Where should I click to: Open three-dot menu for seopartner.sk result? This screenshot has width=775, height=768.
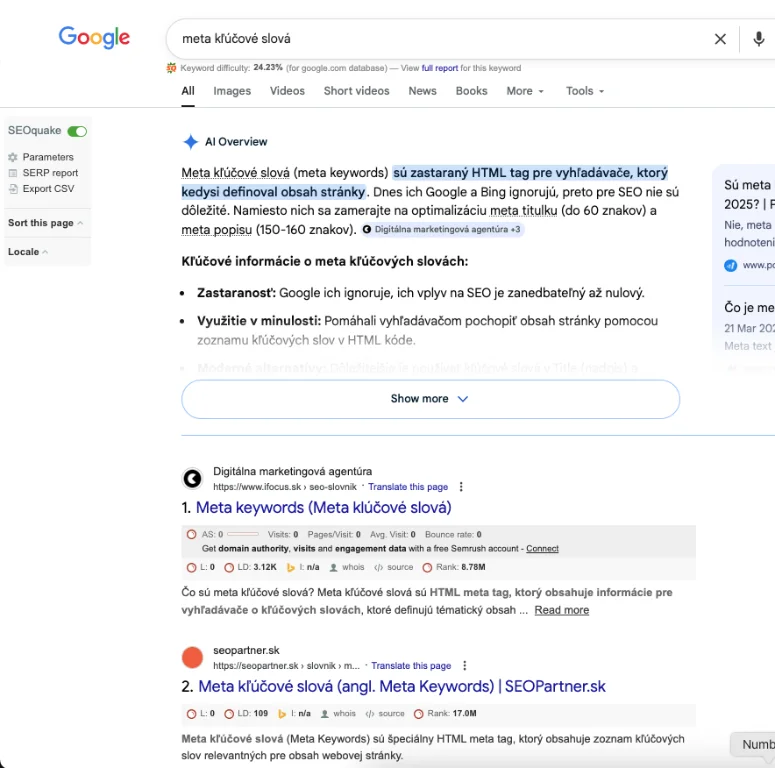[464, 665]
